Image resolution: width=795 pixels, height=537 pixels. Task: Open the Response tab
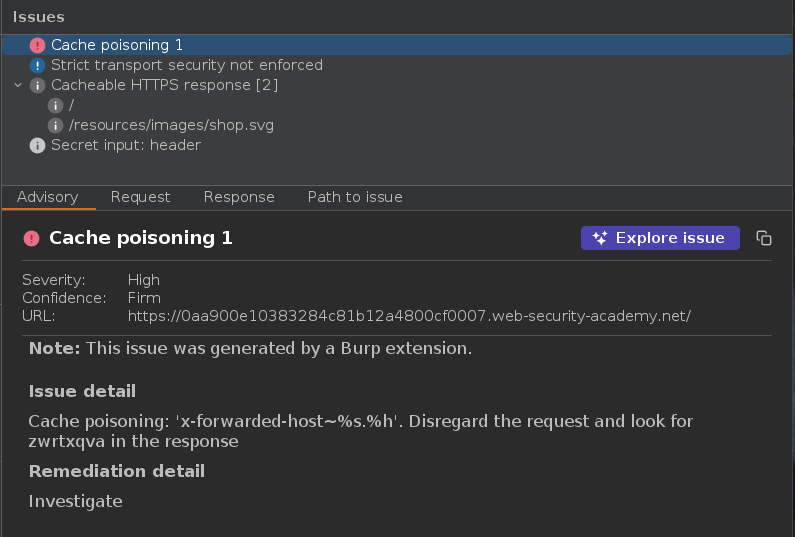coord(239,197)
